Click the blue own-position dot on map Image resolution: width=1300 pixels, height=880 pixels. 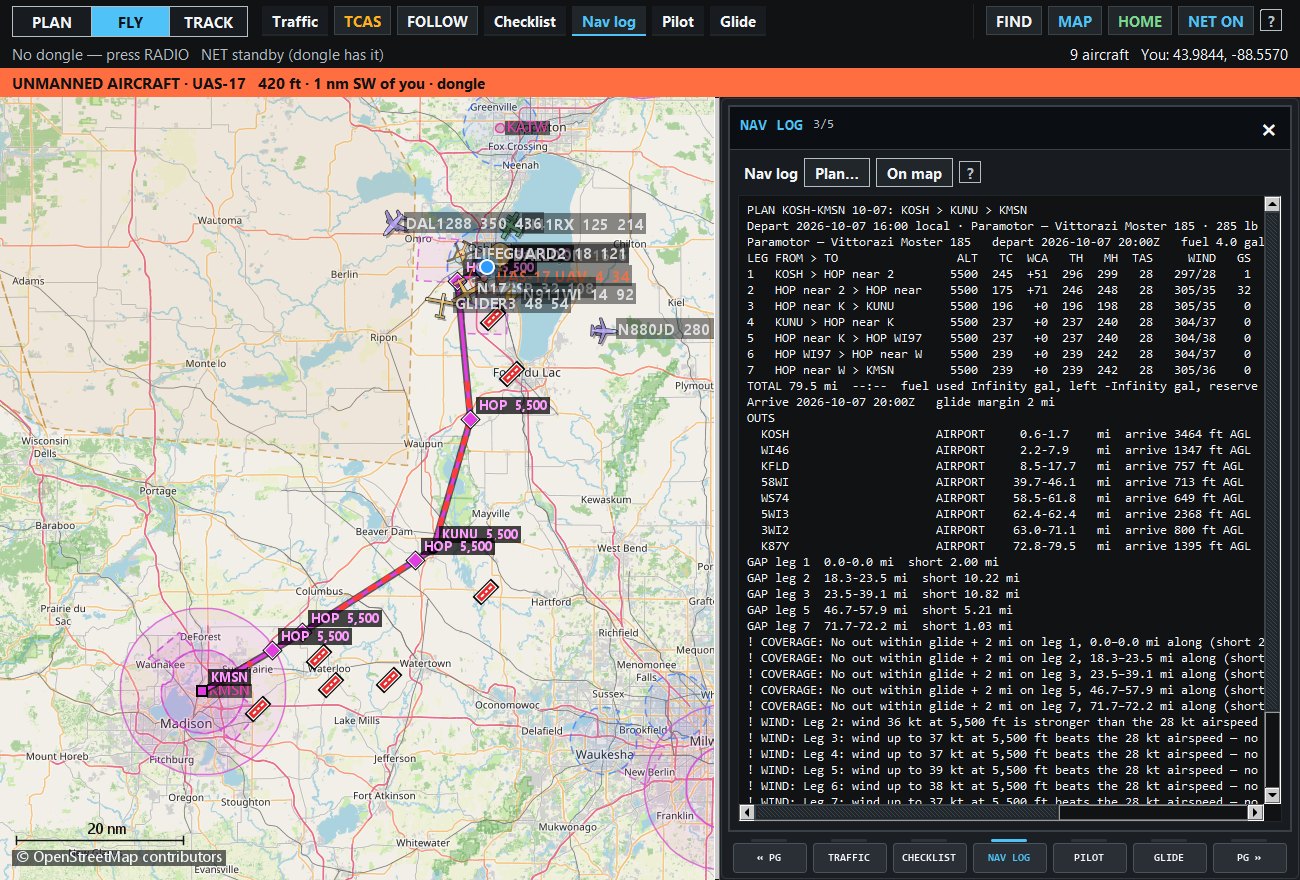[x=486, y=267]
